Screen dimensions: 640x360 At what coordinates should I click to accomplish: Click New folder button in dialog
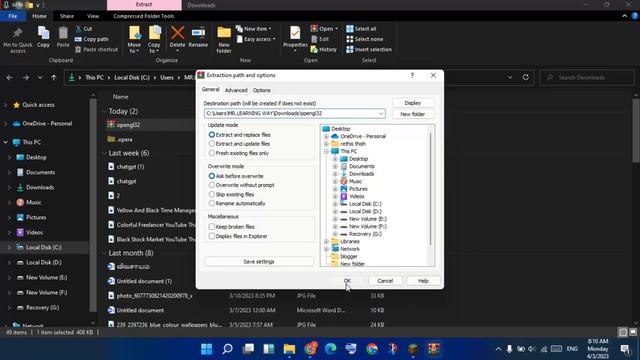click(413, 114)
